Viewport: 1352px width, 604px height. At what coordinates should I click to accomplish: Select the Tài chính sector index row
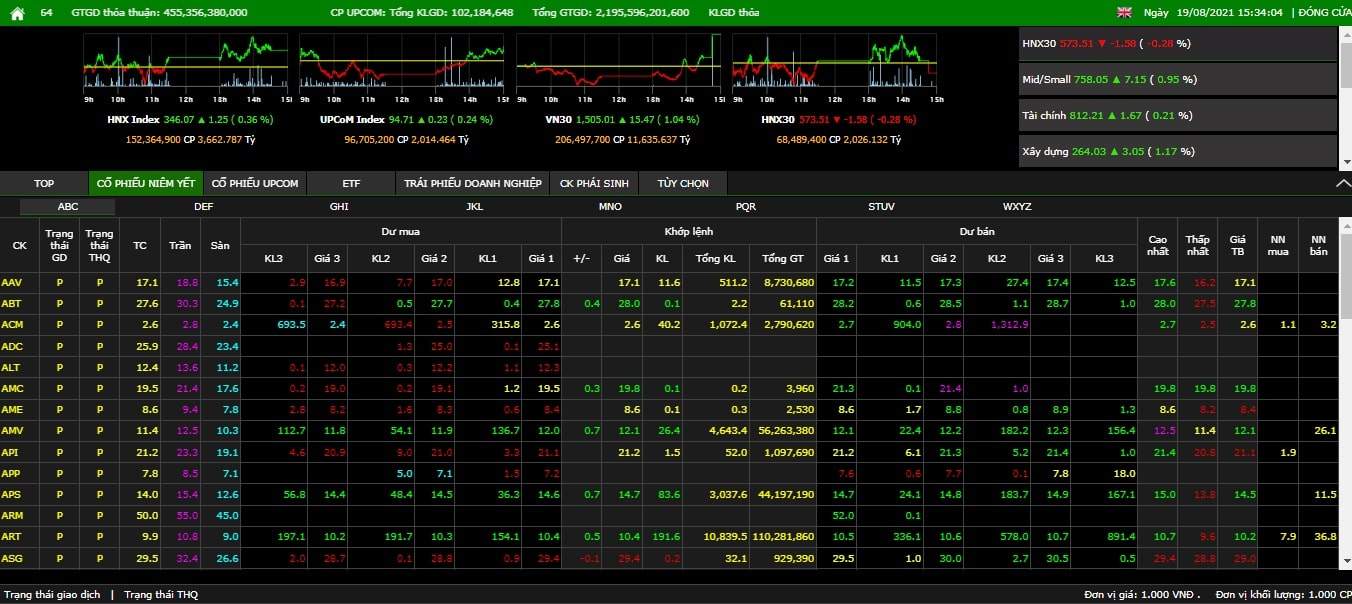click(1177, 115)
